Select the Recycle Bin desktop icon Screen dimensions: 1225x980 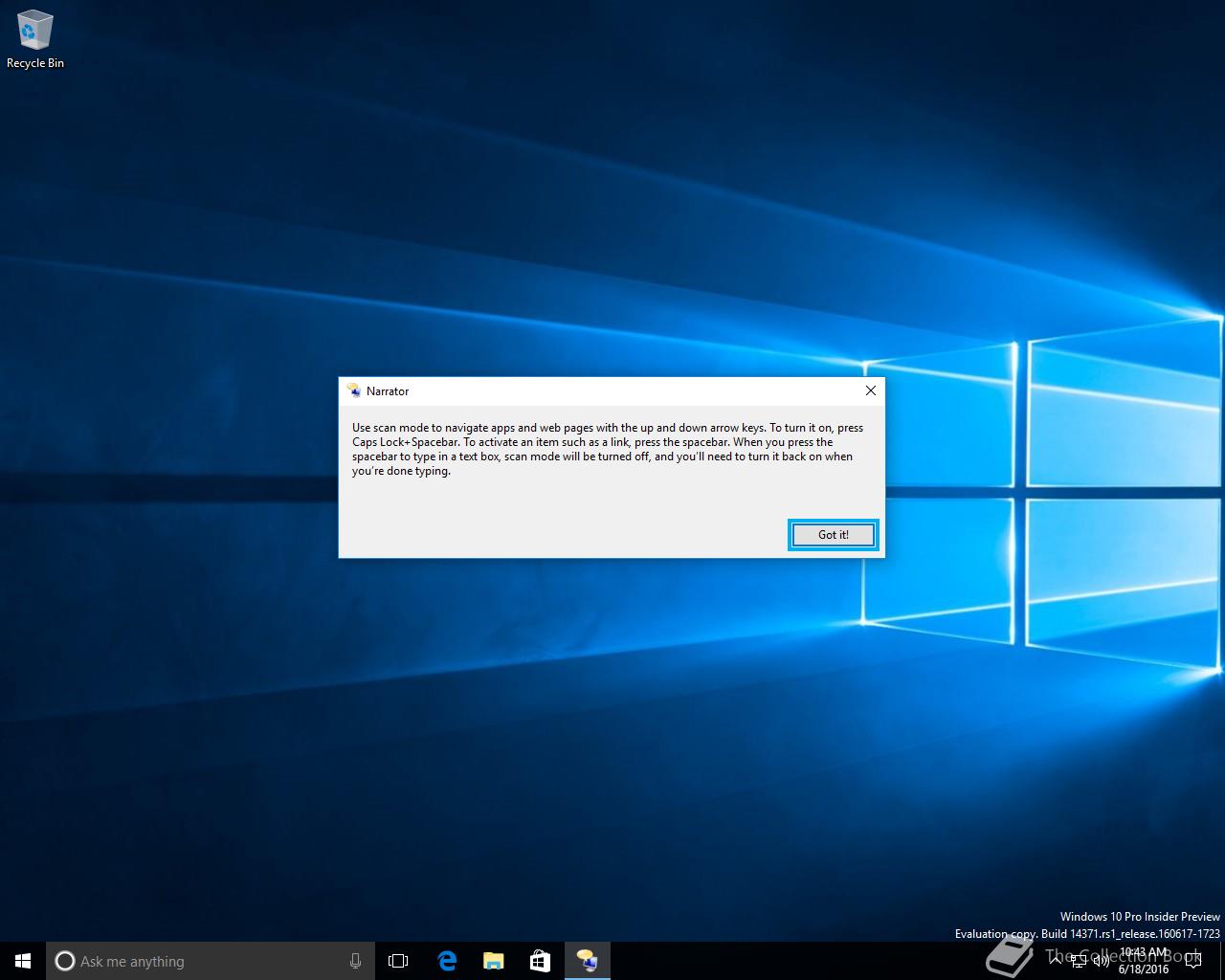click(35, 40)
